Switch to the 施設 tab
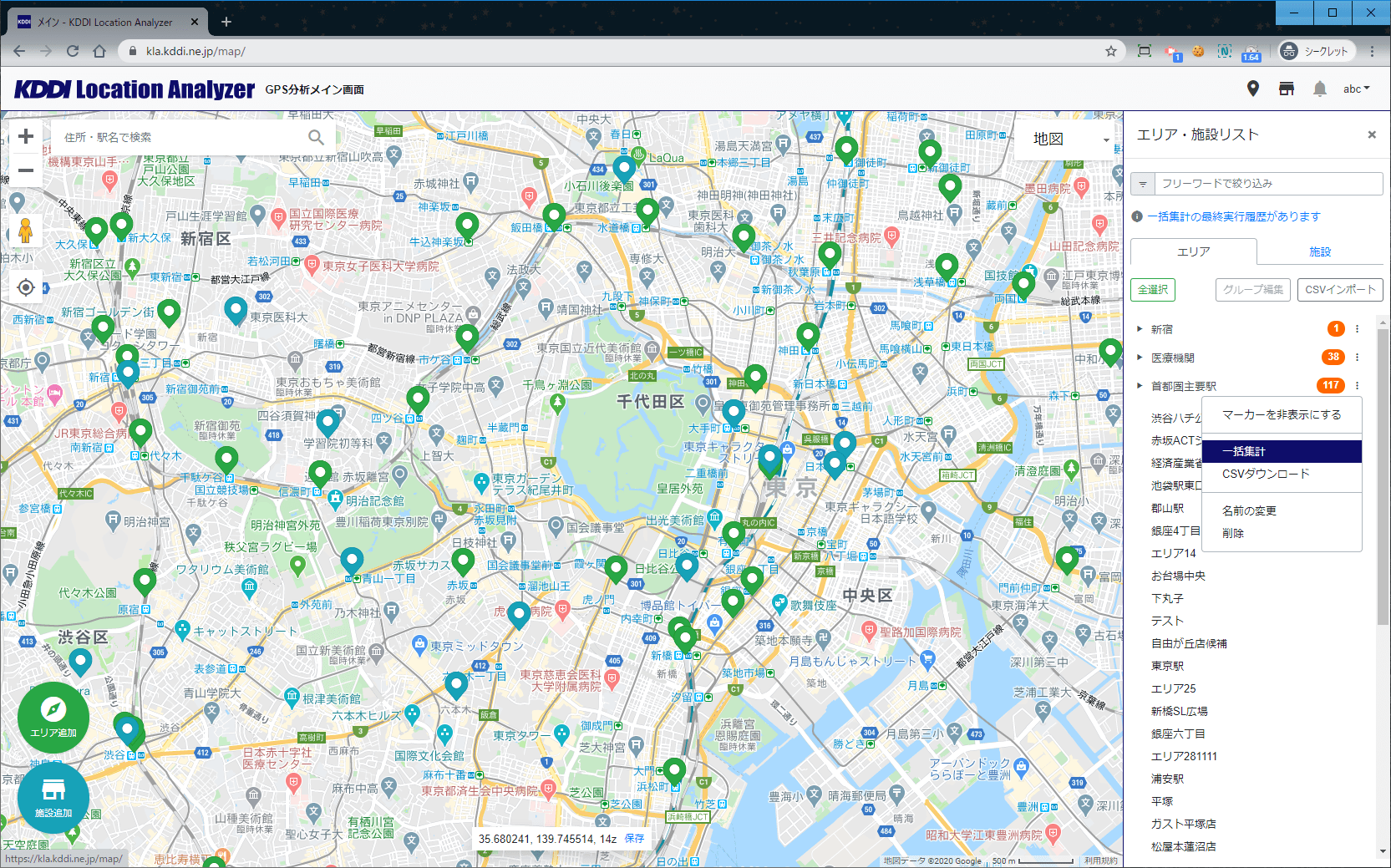Image resolution: width=1391 pixels, height=868 pixels. [x=1320, y=251]
